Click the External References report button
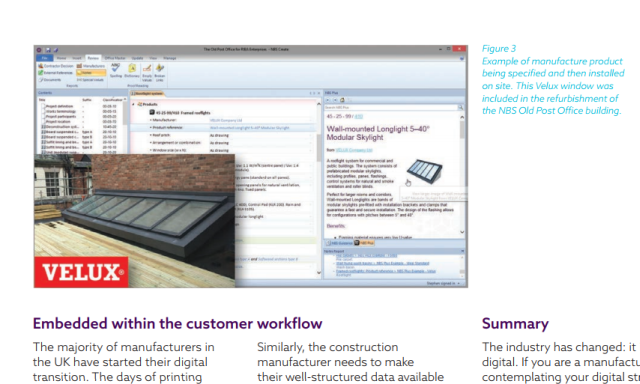640x384 pixels. tap(56, 73)
